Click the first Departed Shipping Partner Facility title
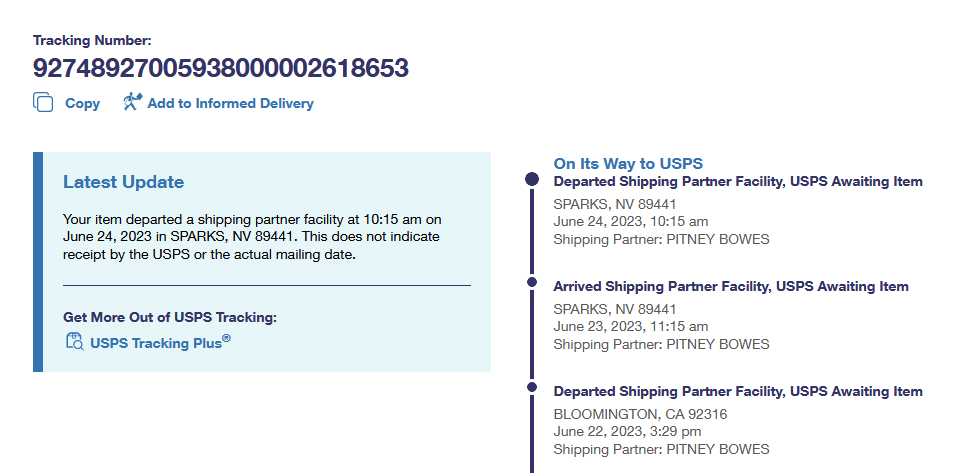 [737, 182]
